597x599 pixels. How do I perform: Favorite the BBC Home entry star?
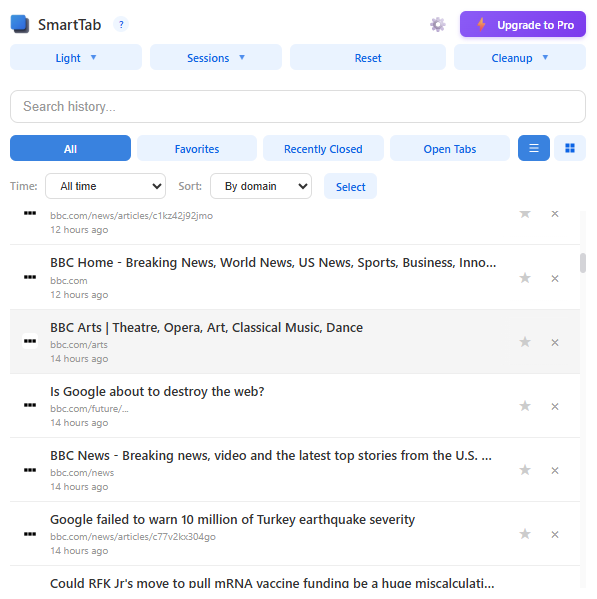click(x=525, y=278)
